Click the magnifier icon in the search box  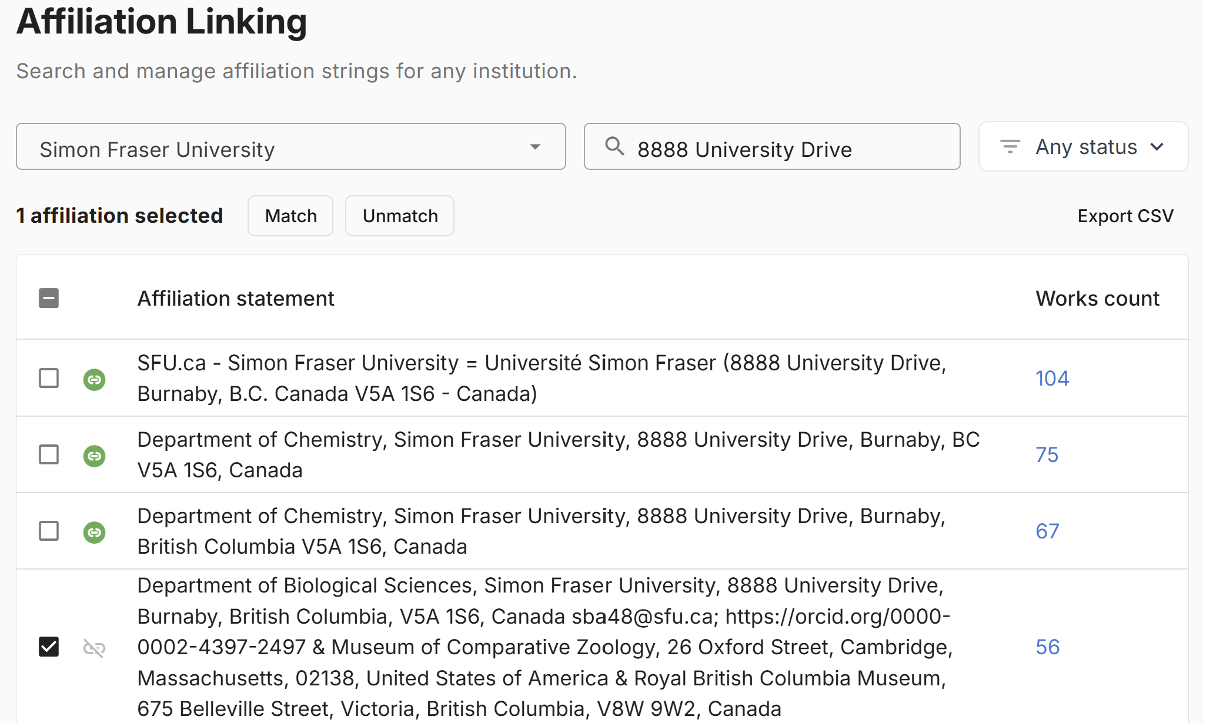[x=615, y=148]
